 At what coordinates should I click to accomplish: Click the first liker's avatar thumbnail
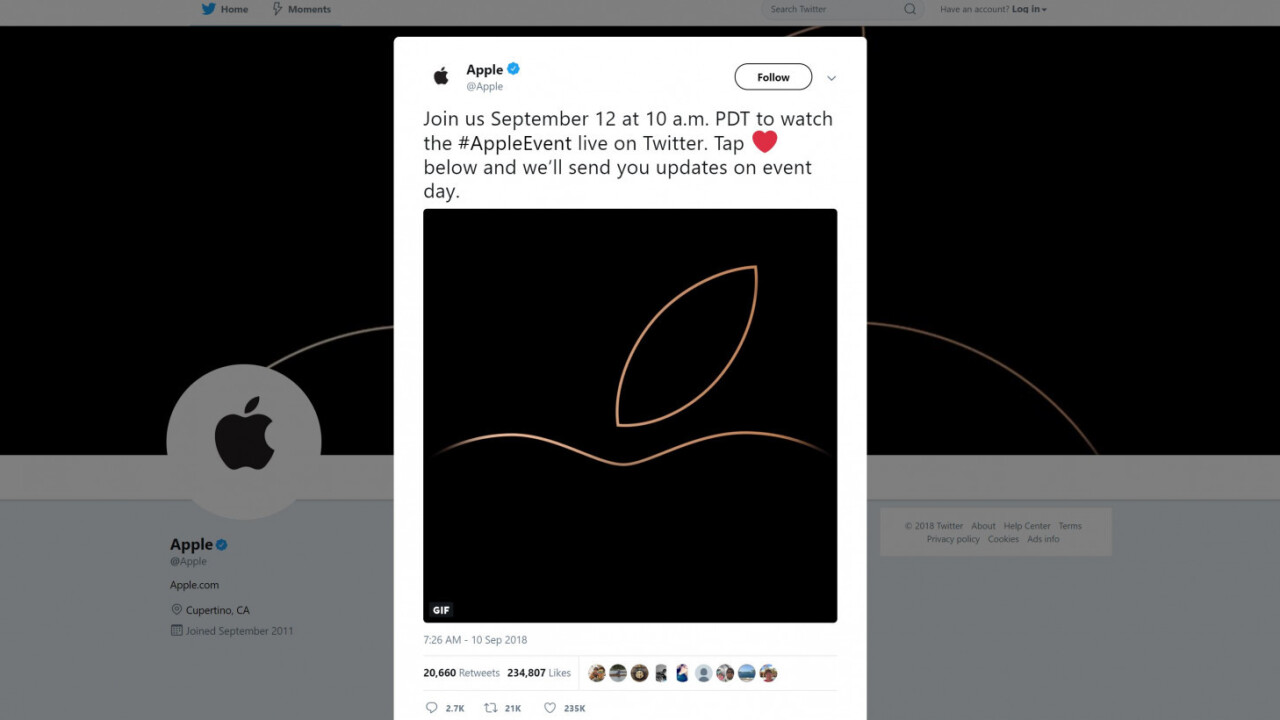597,673
